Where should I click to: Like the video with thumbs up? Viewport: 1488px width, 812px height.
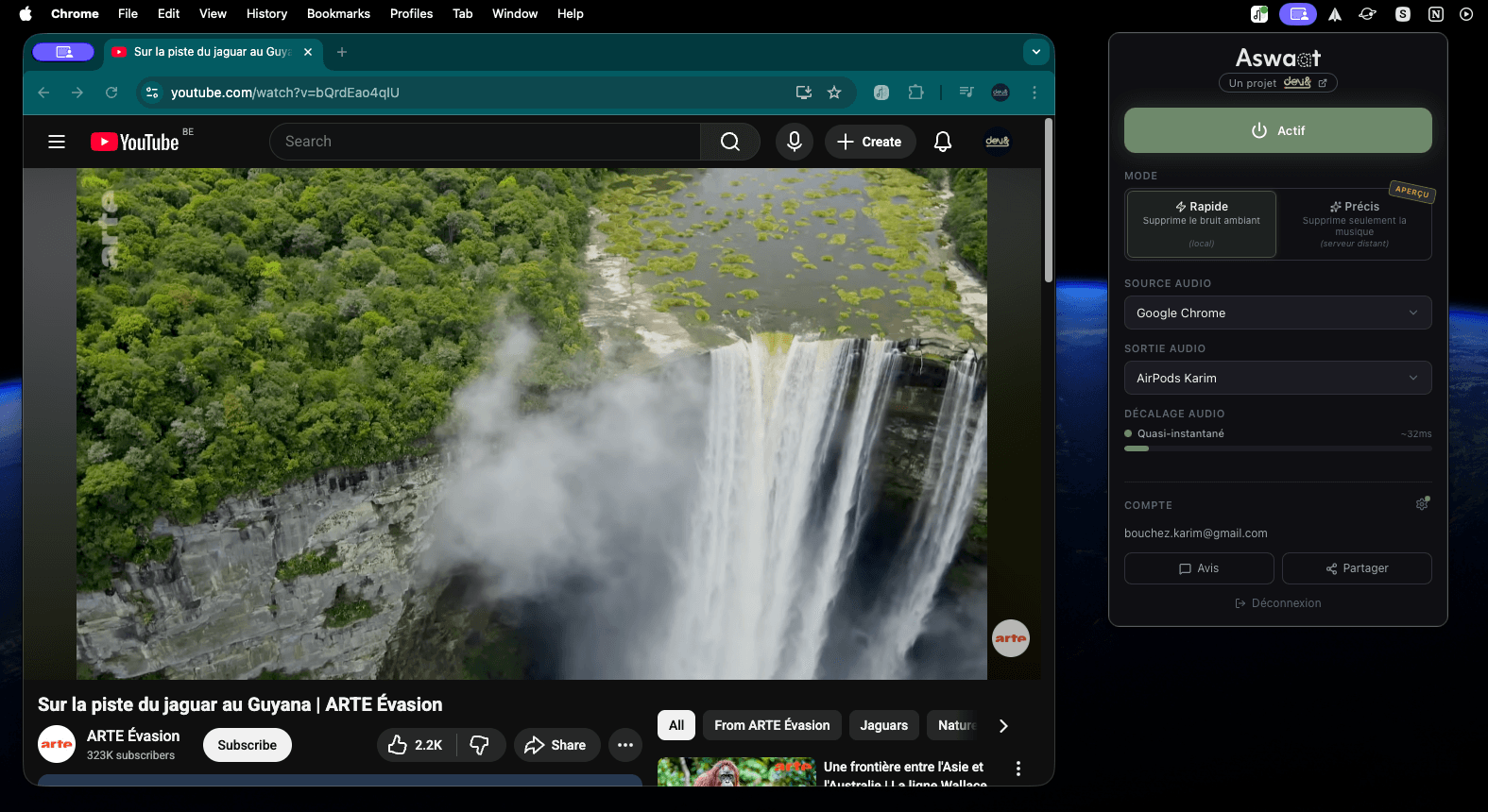click(416, 745)
